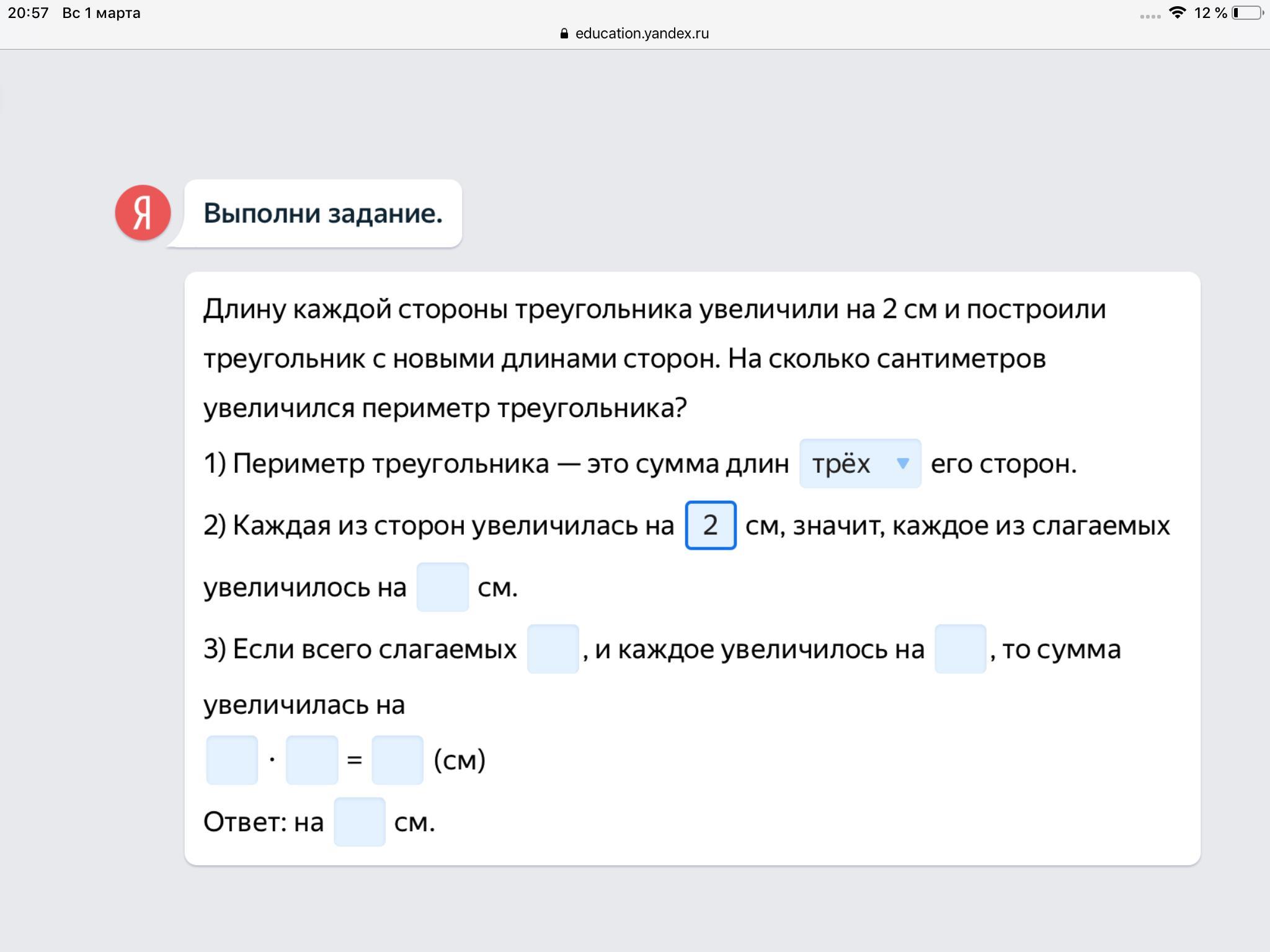The width and height of the screenshot is (1270, 952).
Task: Click the '(см)' label after the equation
Action: [460, 760]
